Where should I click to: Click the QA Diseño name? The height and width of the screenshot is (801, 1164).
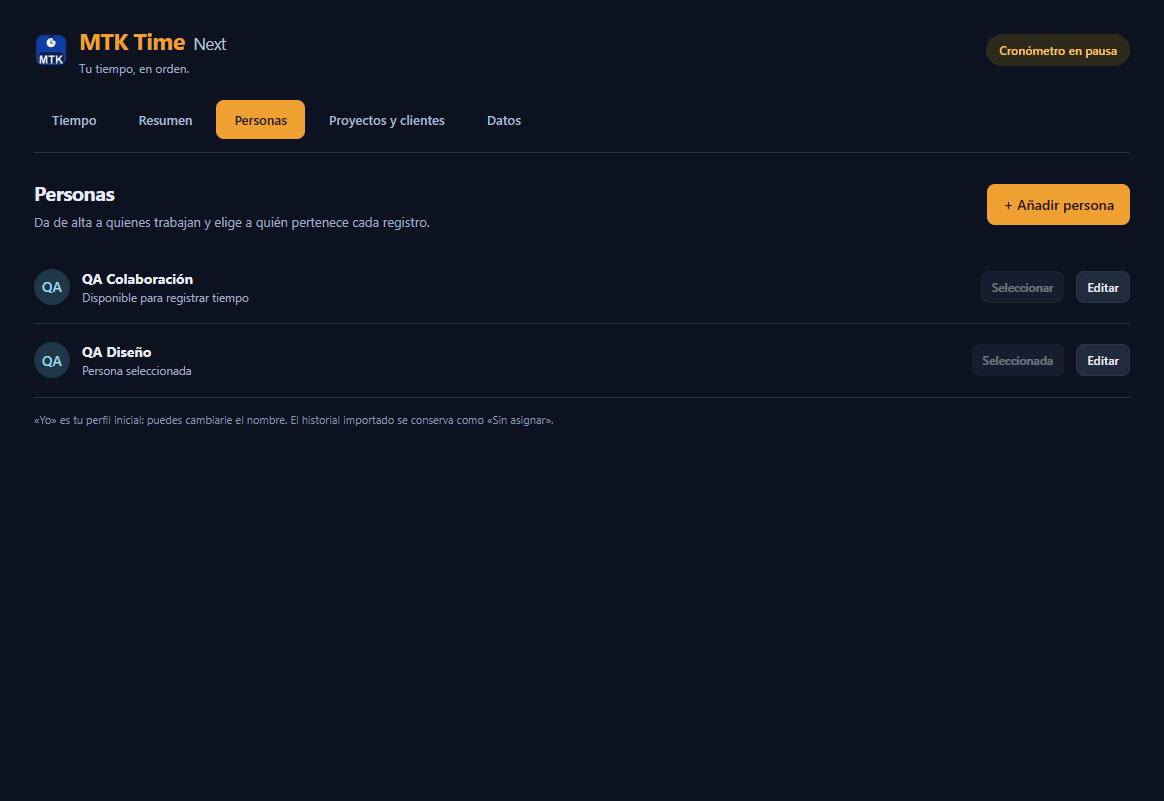point(117,352)
